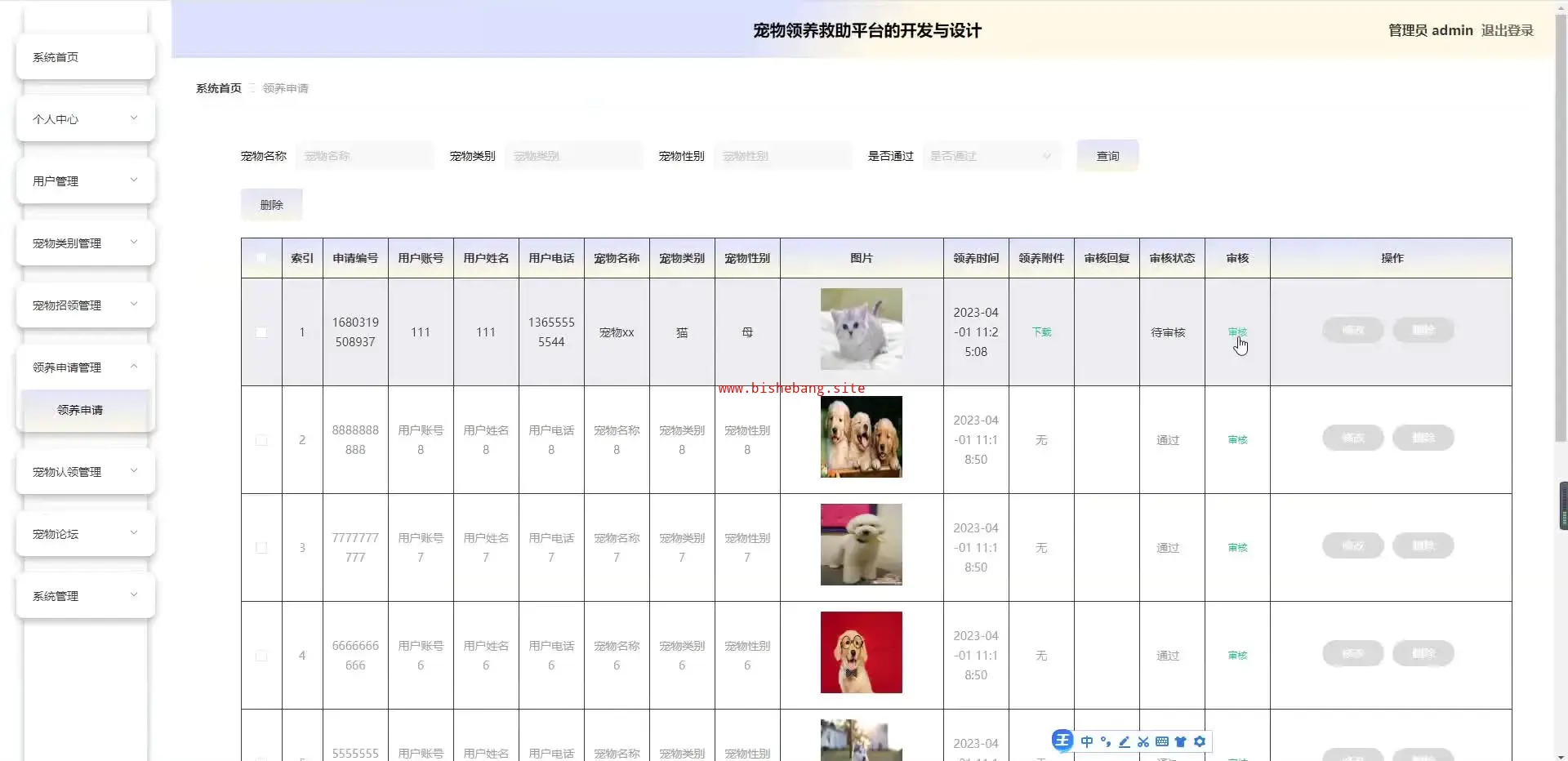Click the 删除 button above the table

coord(271,205)
